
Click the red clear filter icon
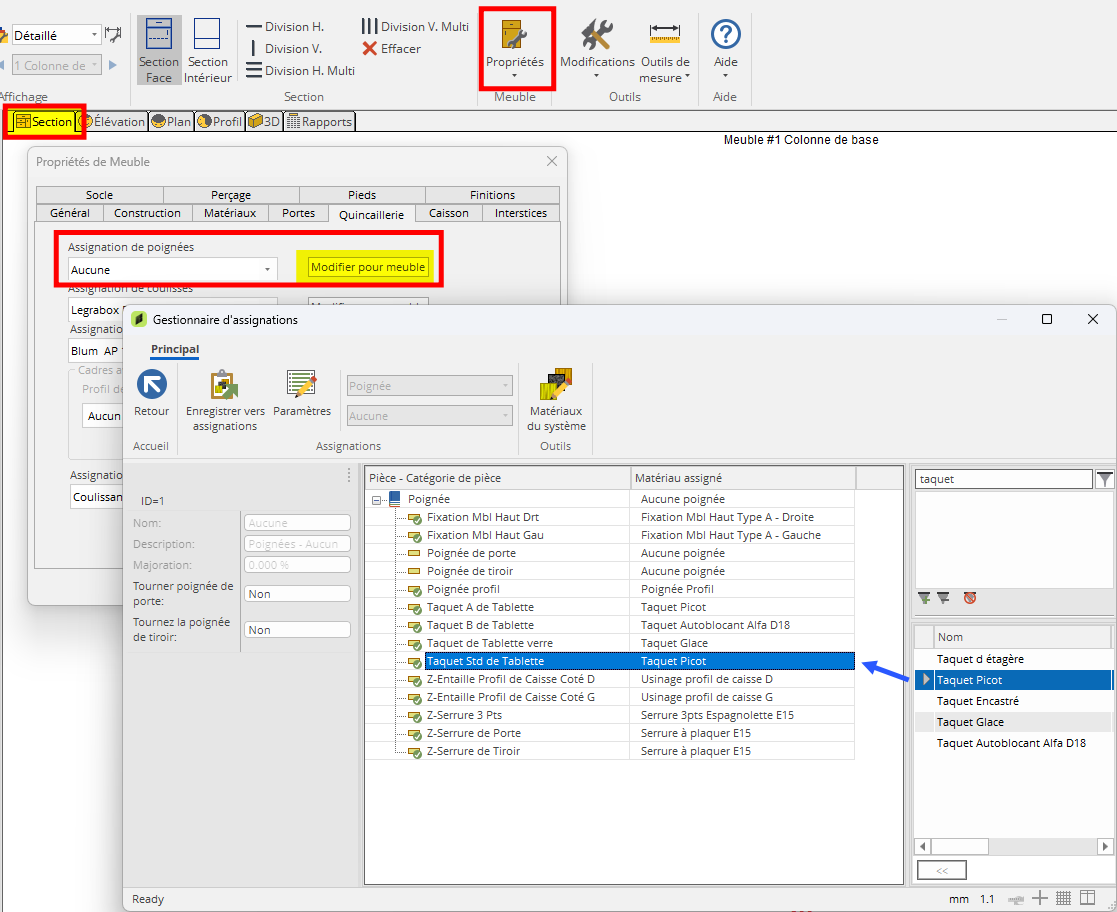pyautogui.click(x=969, y=598)
